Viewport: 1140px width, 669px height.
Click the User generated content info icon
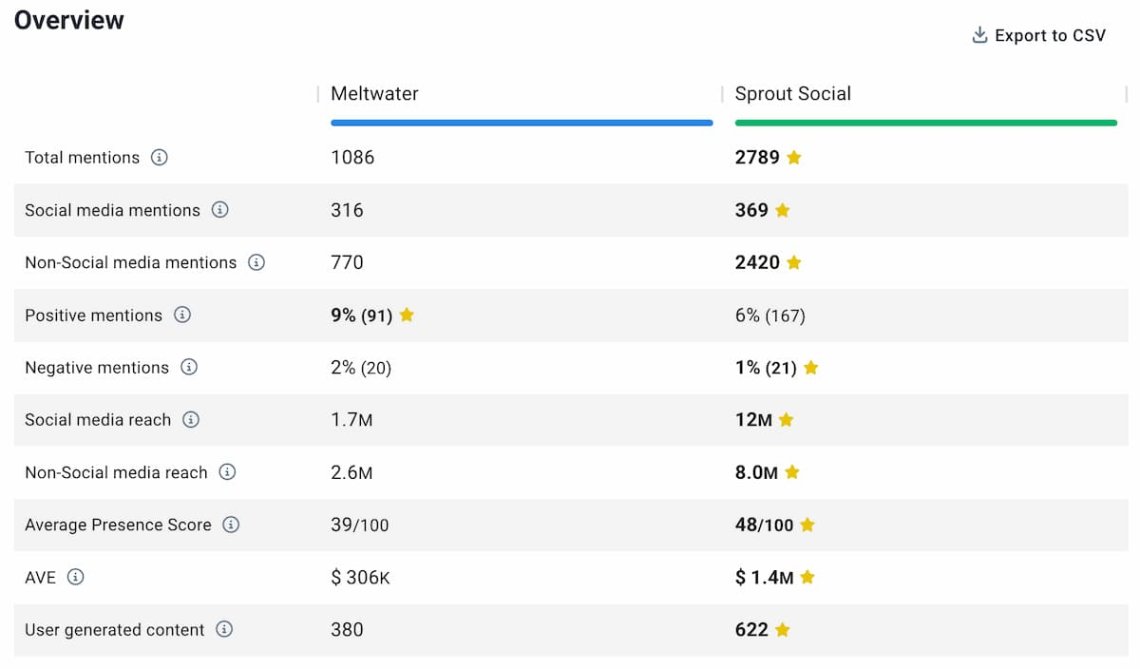225,630
